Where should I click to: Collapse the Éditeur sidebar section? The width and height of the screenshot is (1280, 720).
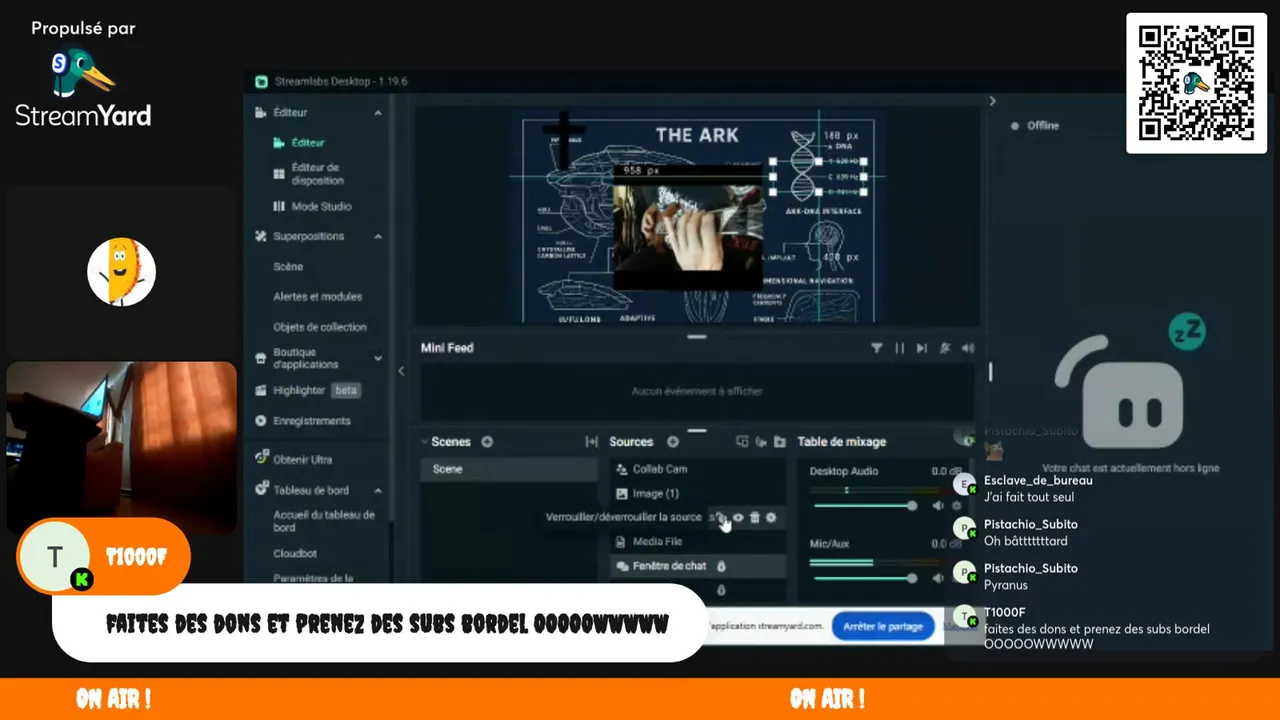click(378, 113)
